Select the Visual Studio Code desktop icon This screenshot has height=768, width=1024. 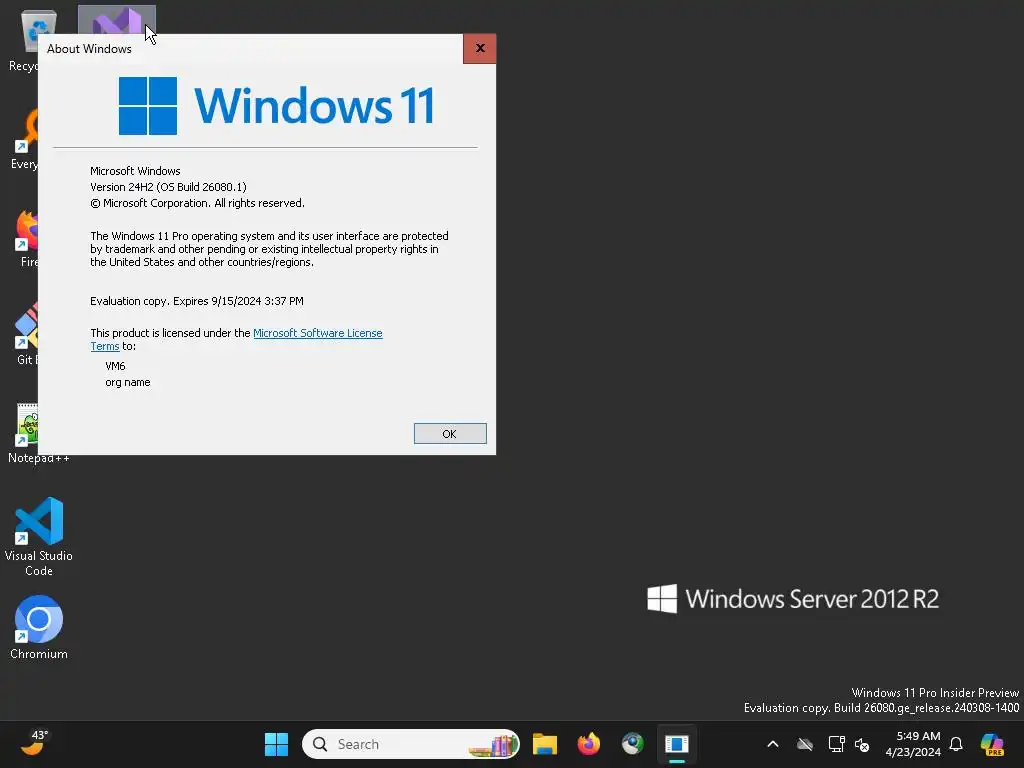(x=39, y=537)
